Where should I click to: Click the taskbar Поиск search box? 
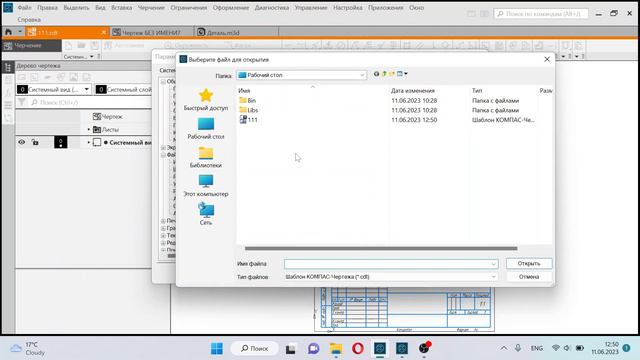(255, 349)
